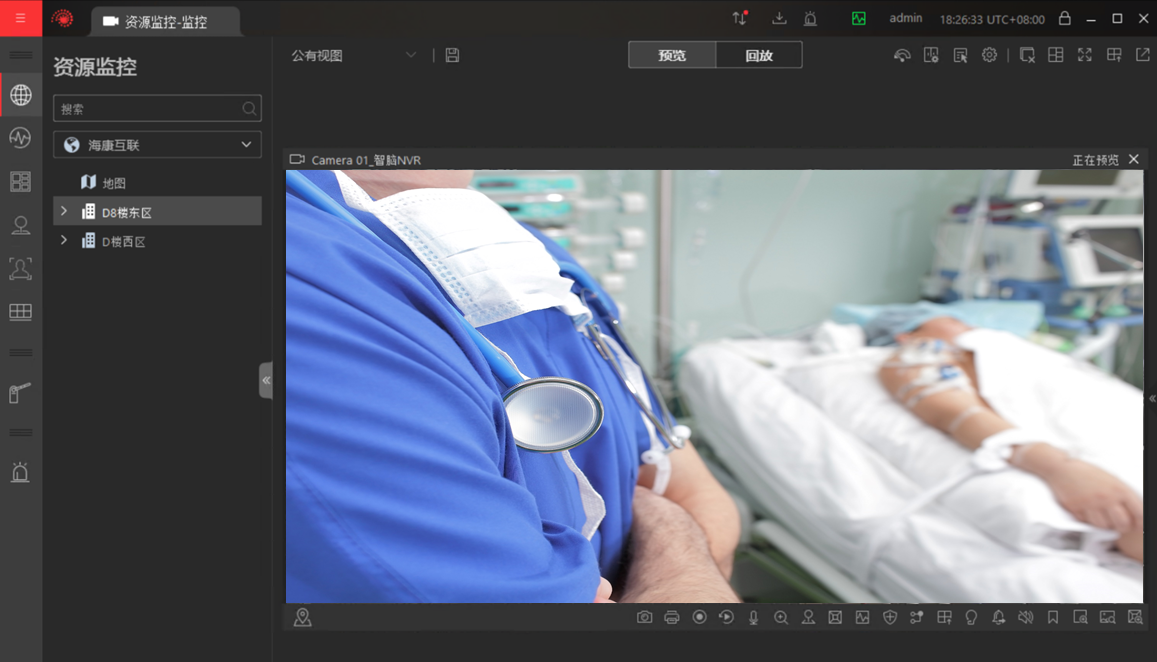The height and width of the screenshot is (662, 1157).
Task: Open the PTZ control icon
Action: point(808,617)
